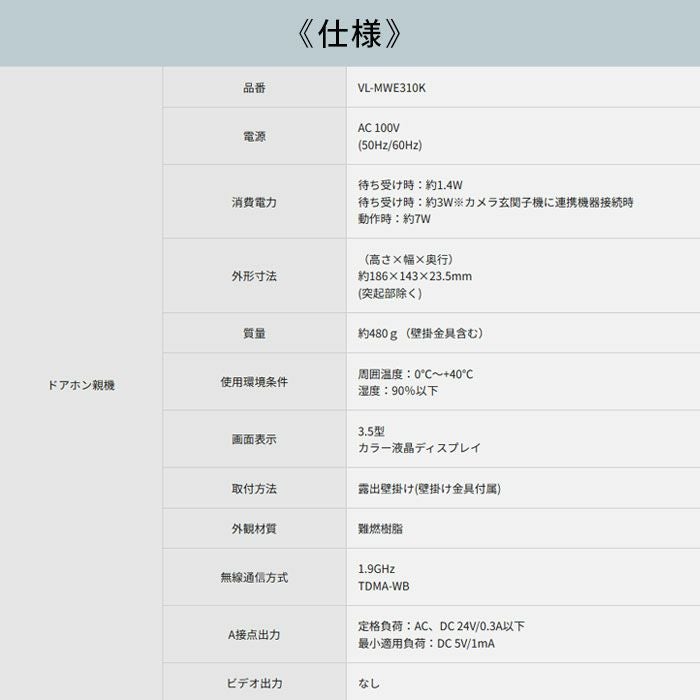
Task: Select the VL-MWE310K model number text
Action: (392, 88)
